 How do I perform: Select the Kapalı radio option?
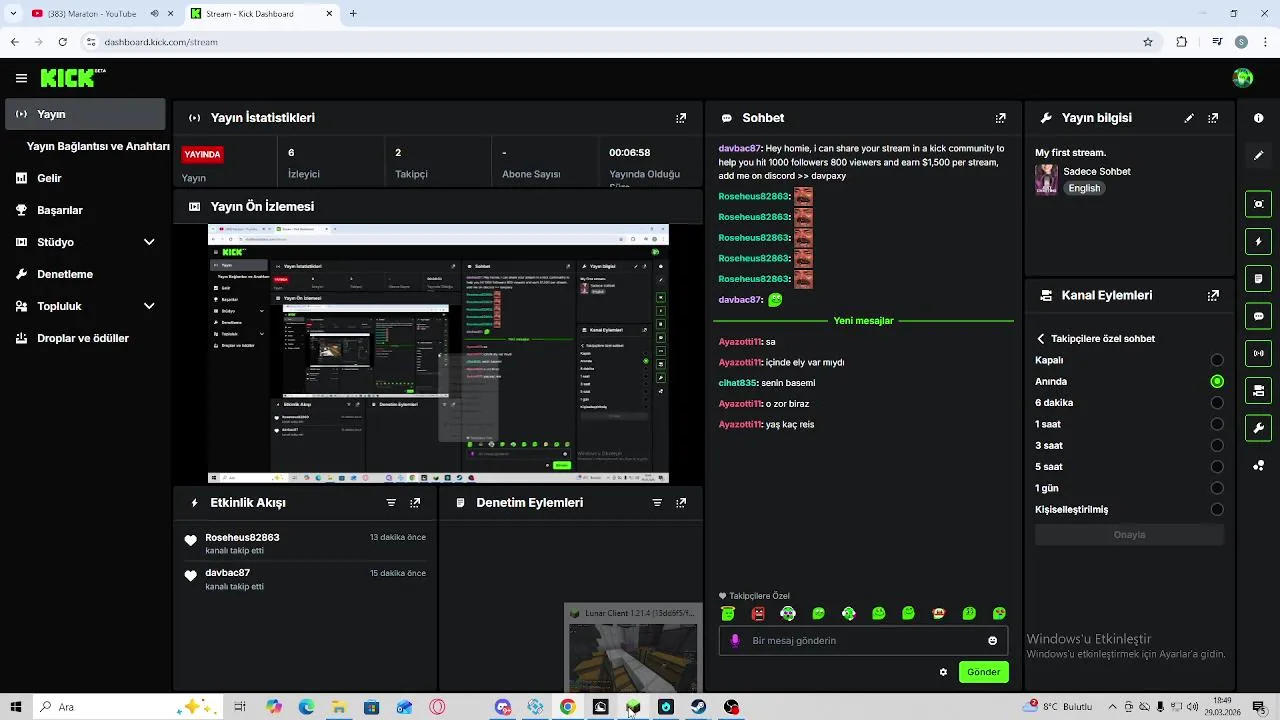1217,360
